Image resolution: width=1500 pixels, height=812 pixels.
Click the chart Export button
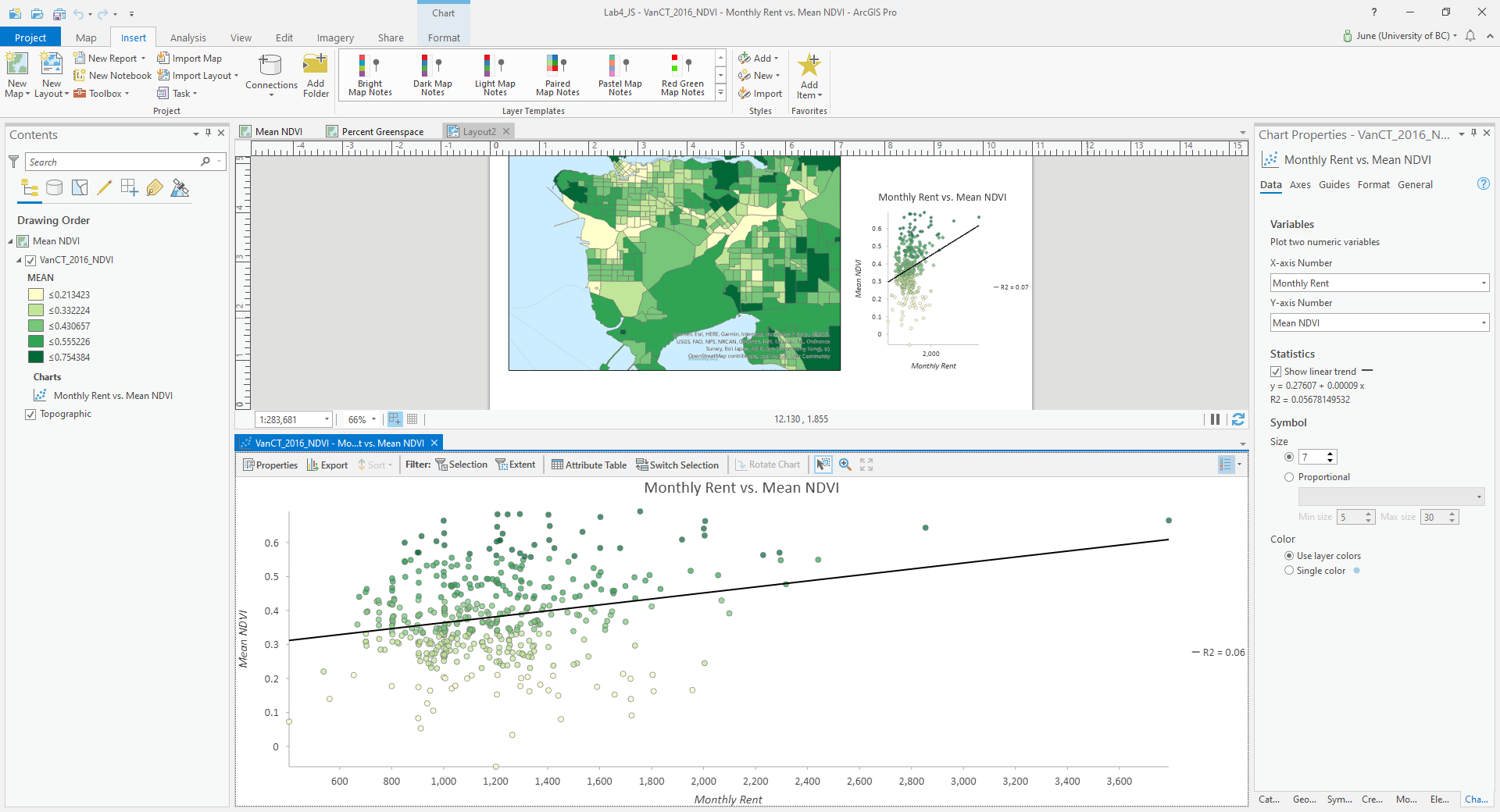pos(327,465)
